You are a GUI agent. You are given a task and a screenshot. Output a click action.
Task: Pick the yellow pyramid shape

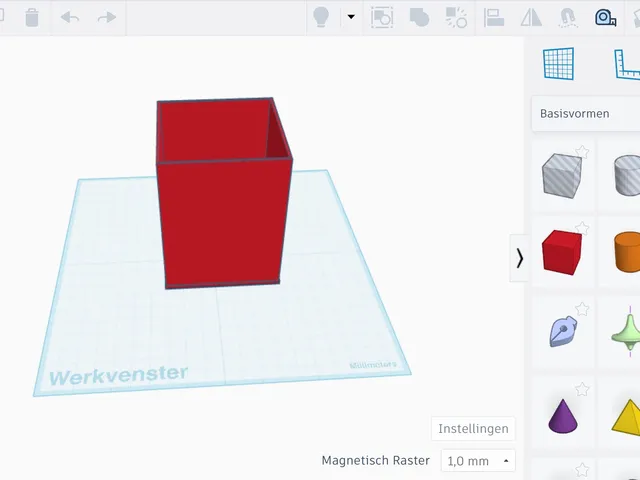[x=627, y=416]
